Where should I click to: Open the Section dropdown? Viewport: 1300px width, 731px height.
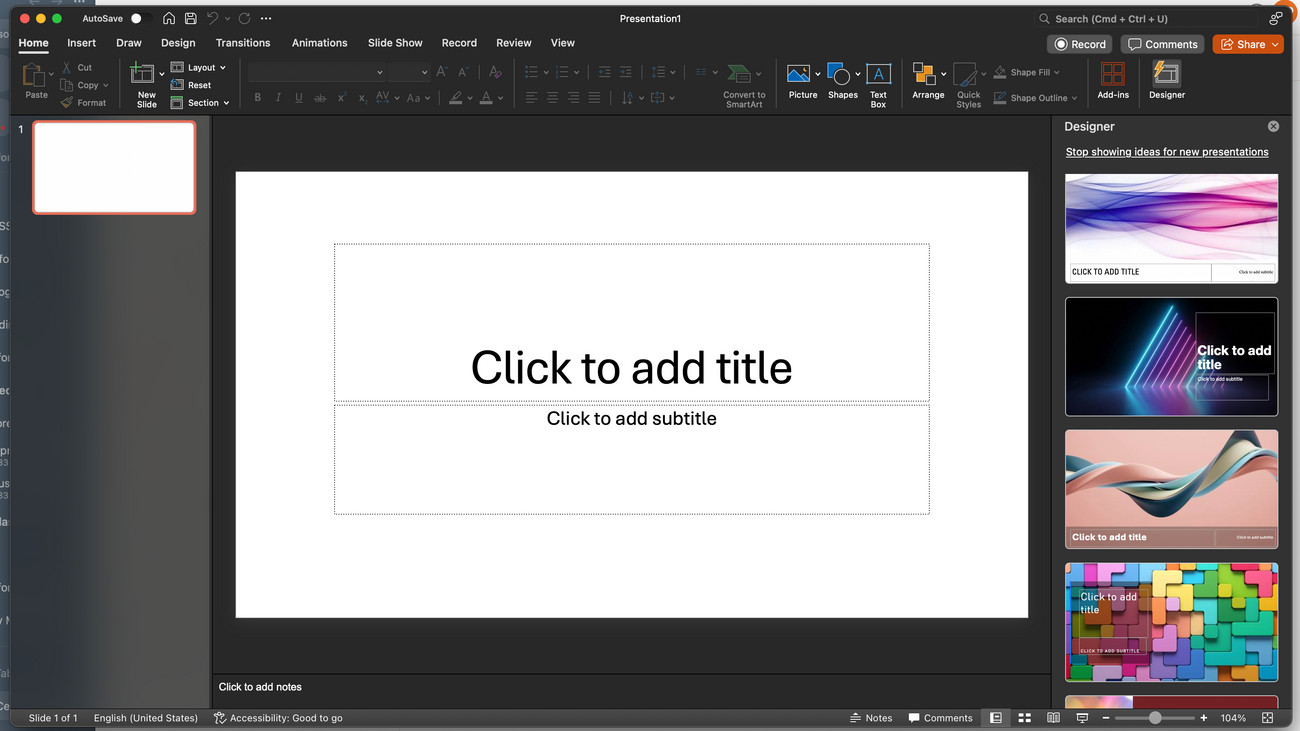[x=202, y=103]
